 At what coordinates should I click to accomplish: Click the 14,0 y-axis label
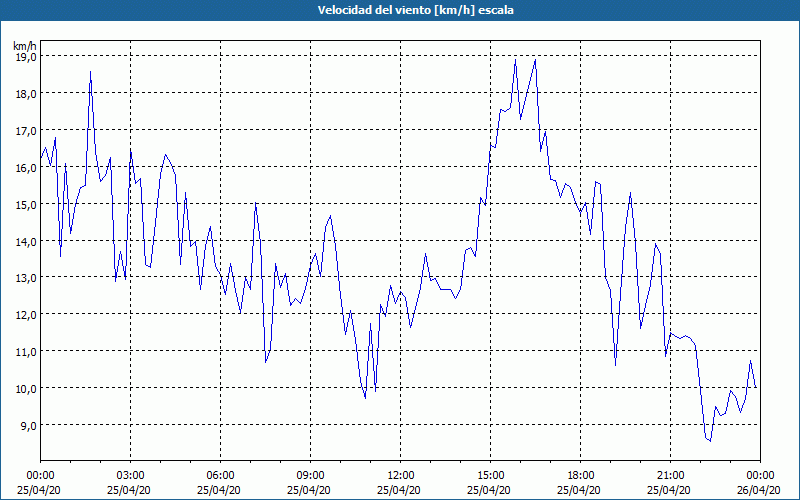26,241
